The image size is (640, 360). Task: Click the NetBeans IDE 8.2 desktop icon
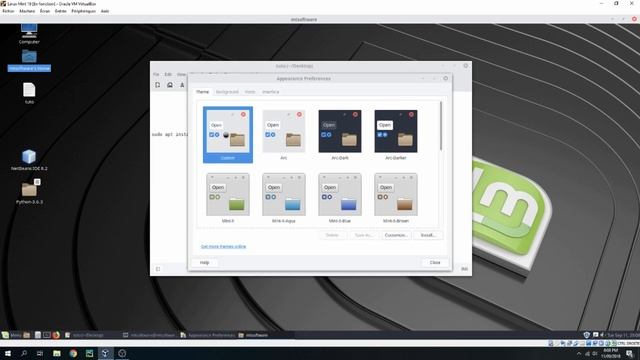pyautogui.click(x=29, y=160)
